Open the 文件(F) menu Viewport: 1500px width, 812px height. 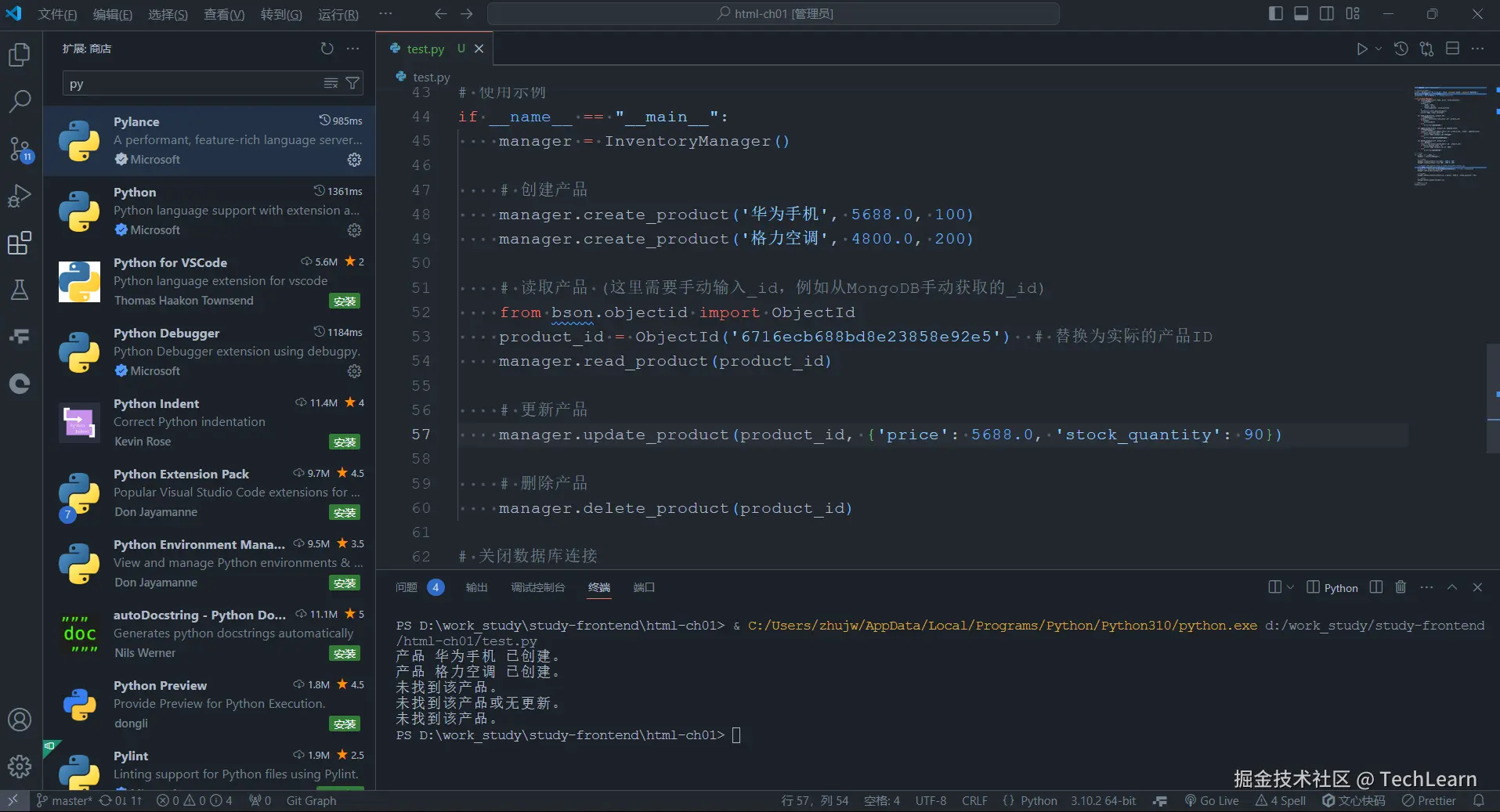pyautogui.click(x=57, y=14)
